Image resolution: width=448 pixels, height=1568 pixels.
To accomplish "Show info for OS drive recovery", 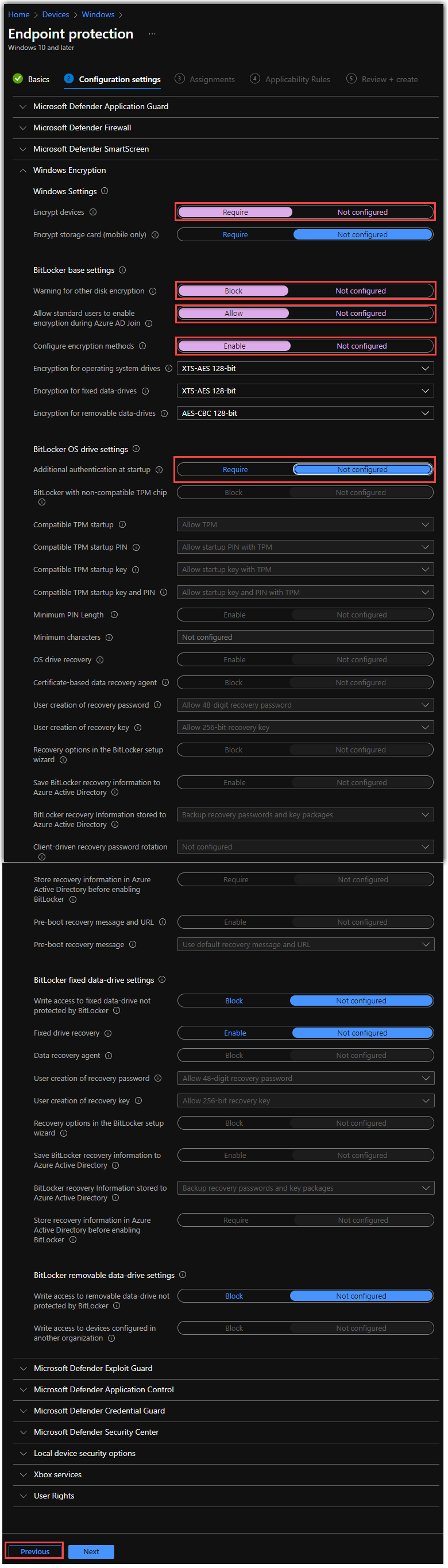I will 101,661.
